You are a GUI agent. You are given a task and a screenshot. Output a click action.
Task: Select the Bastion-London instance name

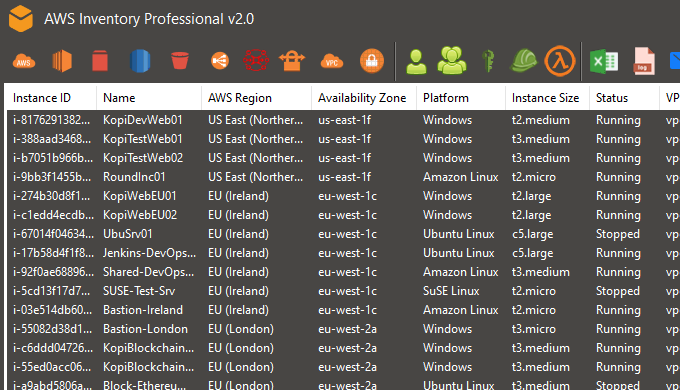(145, 329)
